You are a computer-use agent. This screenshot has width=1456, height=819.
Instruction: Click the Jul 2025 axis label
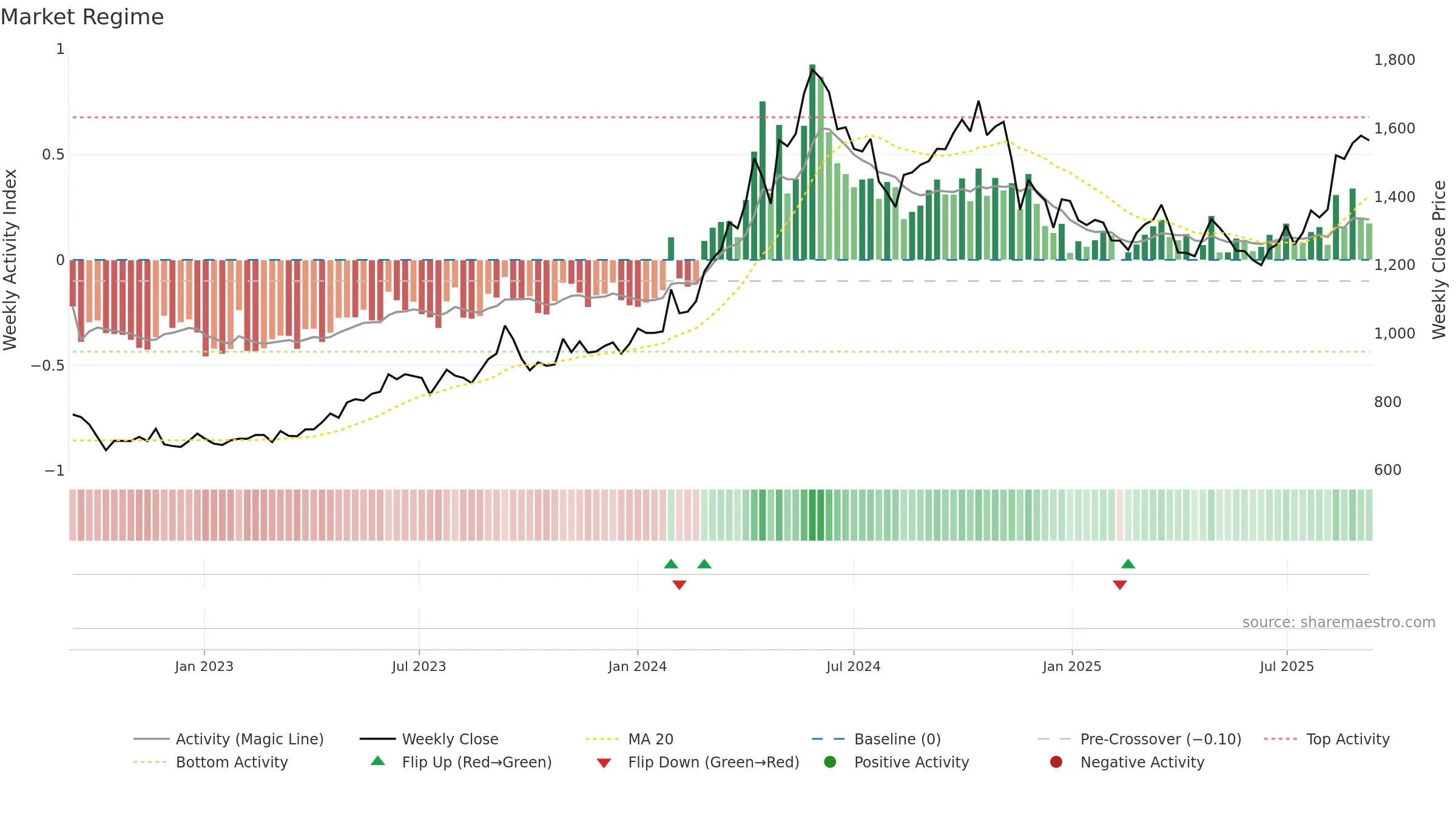[1287, 666]
